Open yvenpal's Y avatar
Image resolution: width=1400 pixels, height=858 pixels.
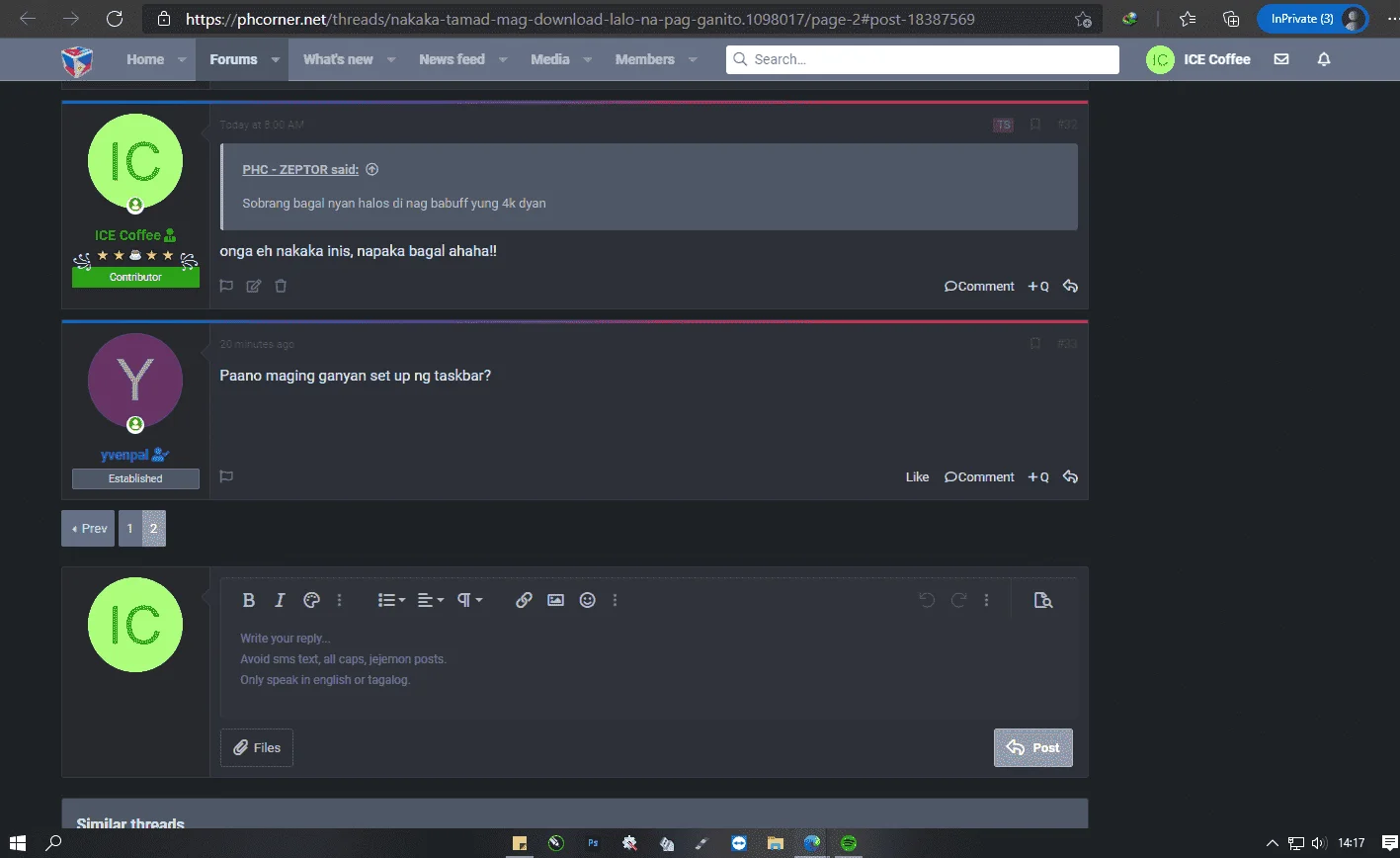[x=135, y=381]
